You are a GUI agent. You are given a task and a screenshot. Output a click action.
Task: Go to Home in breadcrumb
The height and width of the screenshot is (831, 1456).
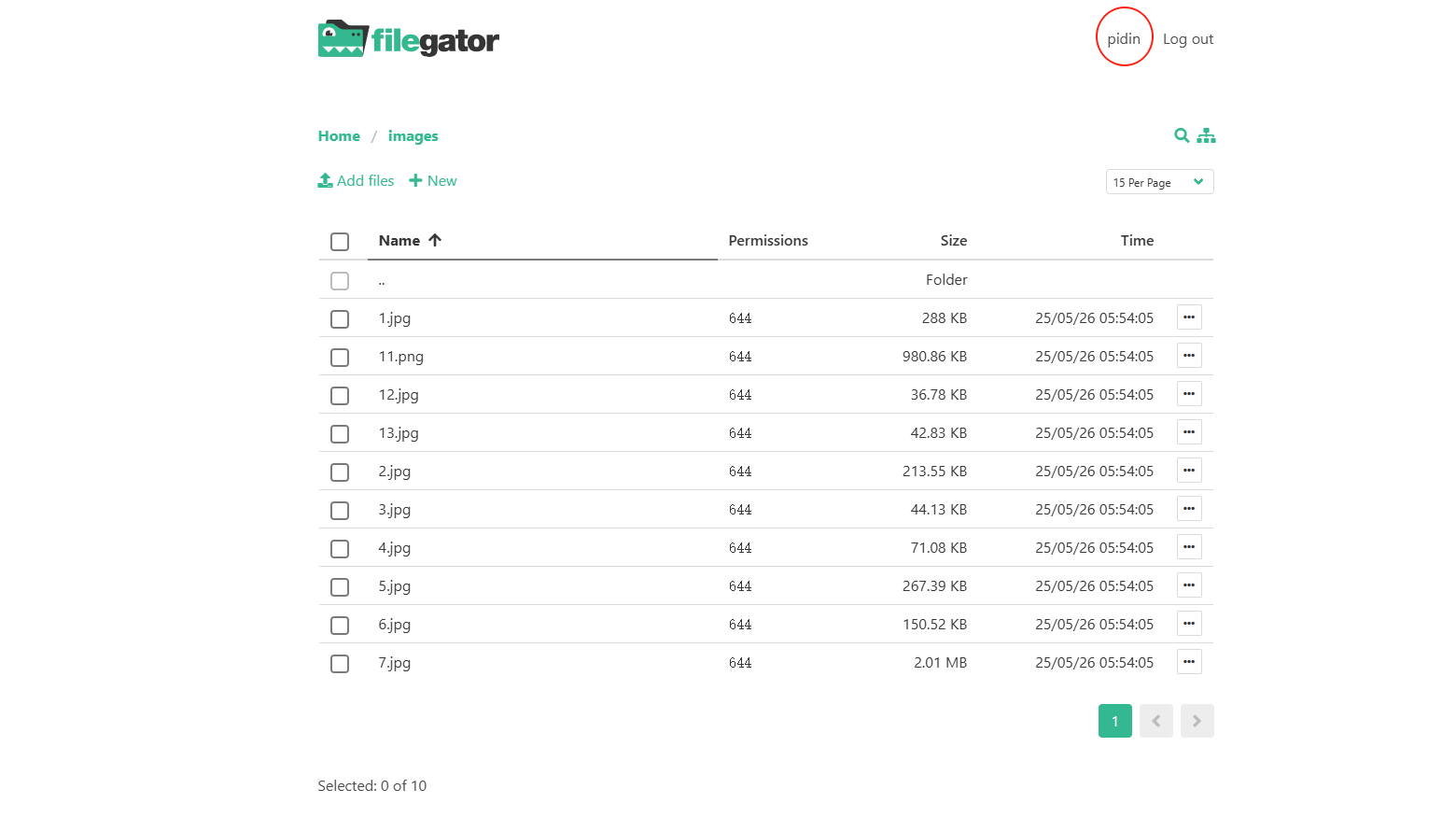click(x=339, y=136)
